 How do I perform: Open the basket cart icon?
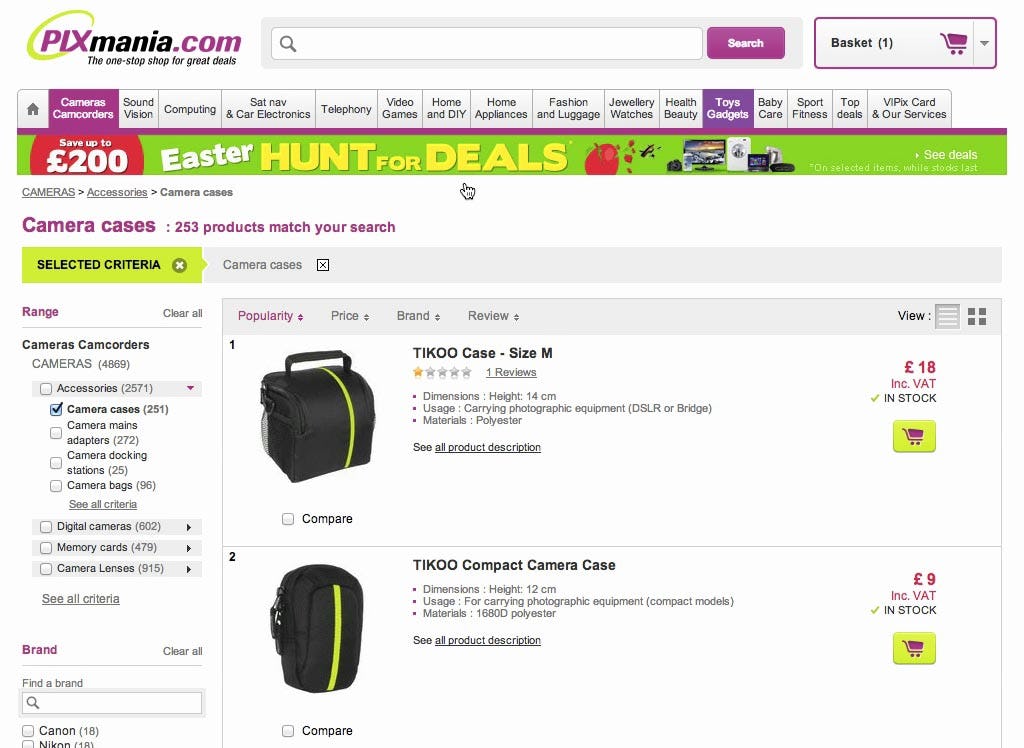(953, 43)
